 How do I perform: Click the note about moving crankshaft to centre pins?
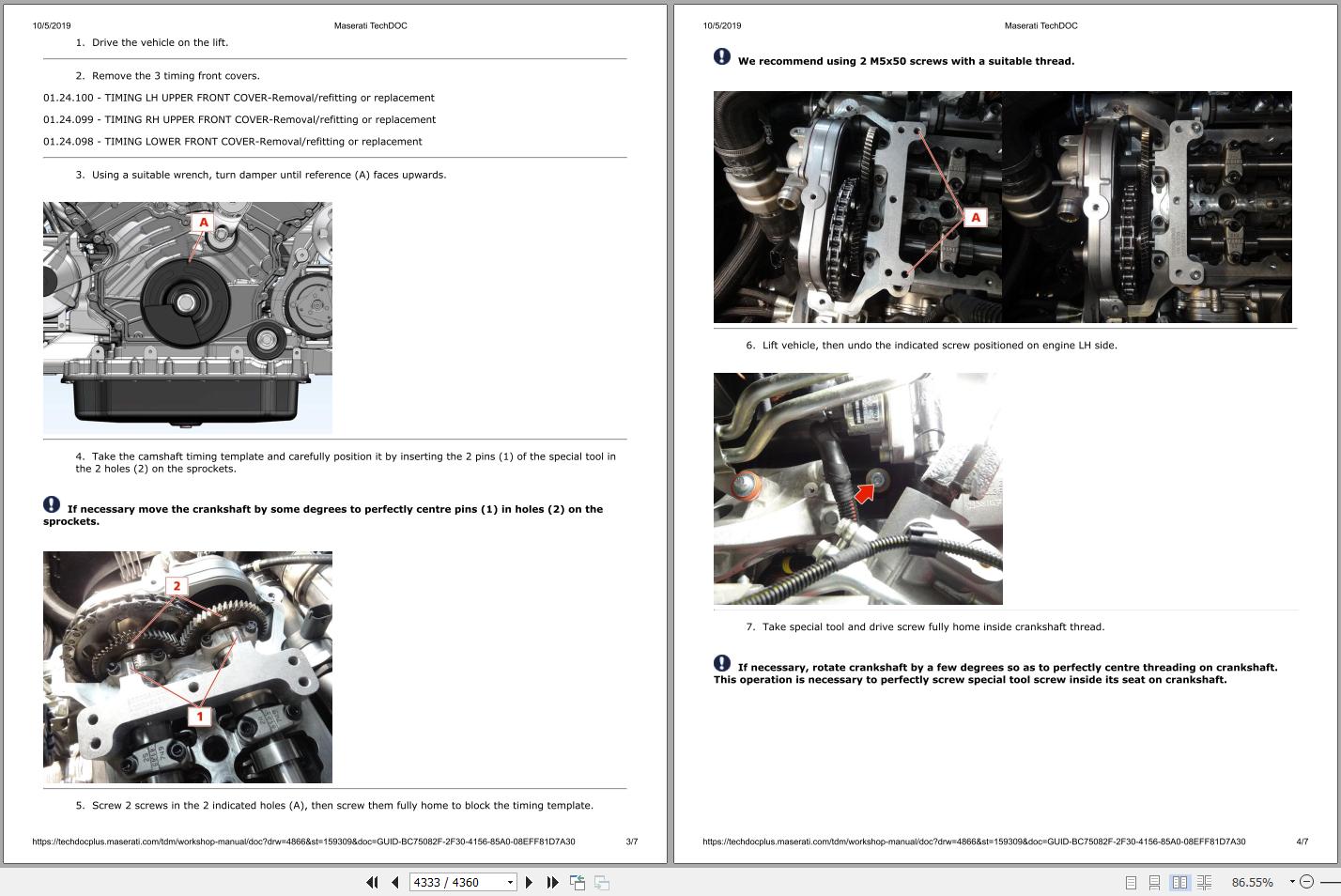[323, 514]
